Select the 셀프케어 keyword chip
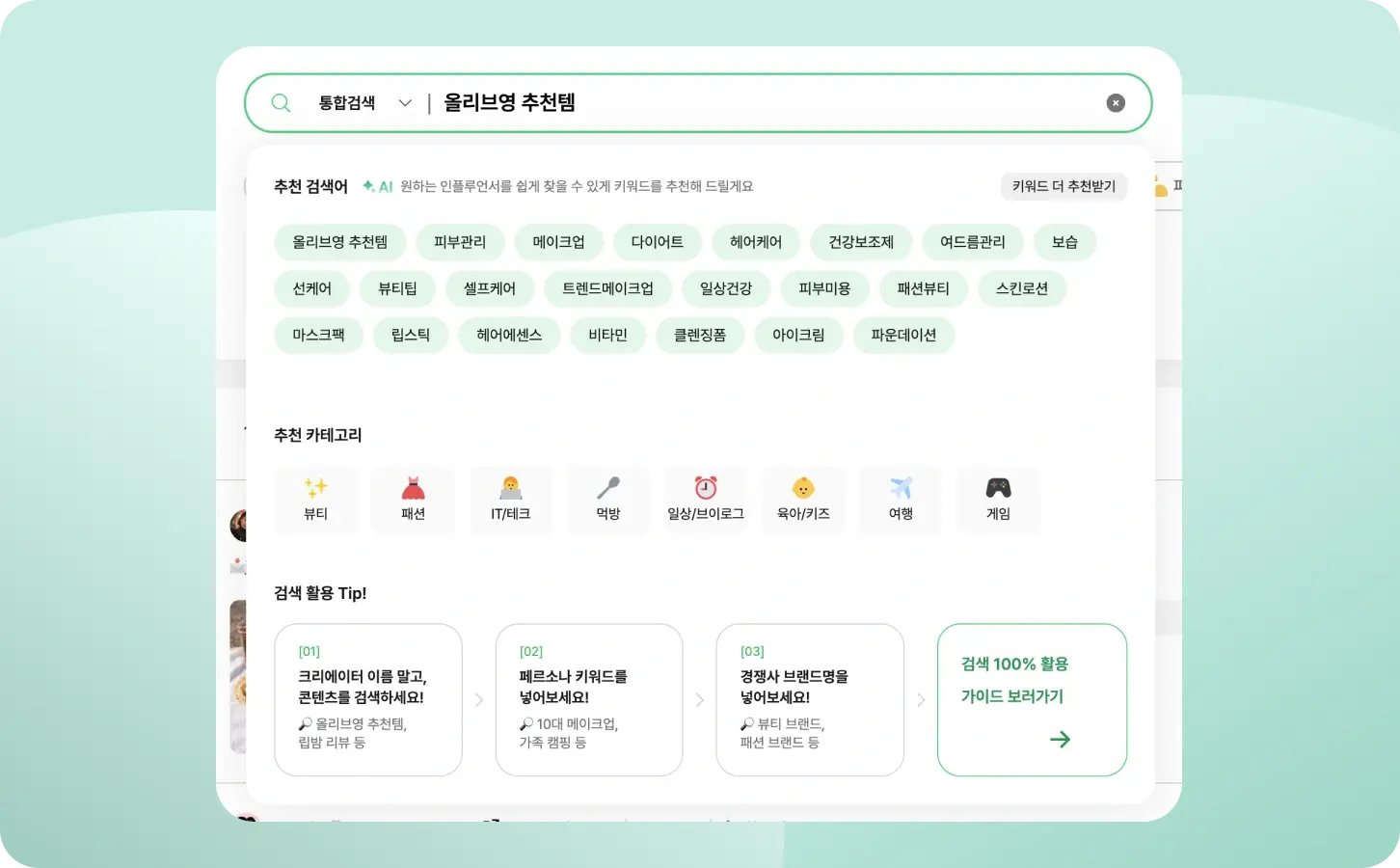This screenshot has height=868, width=1400. coord(490,288)
